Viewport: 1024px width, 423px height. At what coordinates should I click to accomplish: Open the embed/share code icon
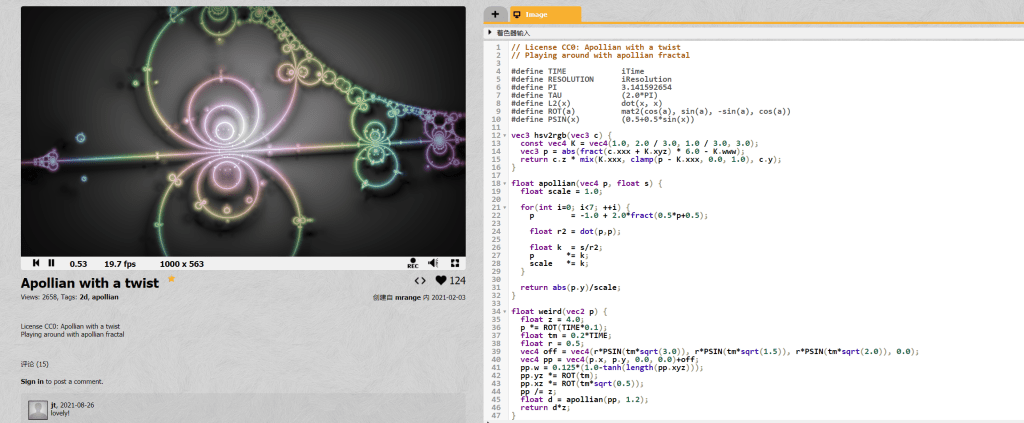click(x=420, y=282)
